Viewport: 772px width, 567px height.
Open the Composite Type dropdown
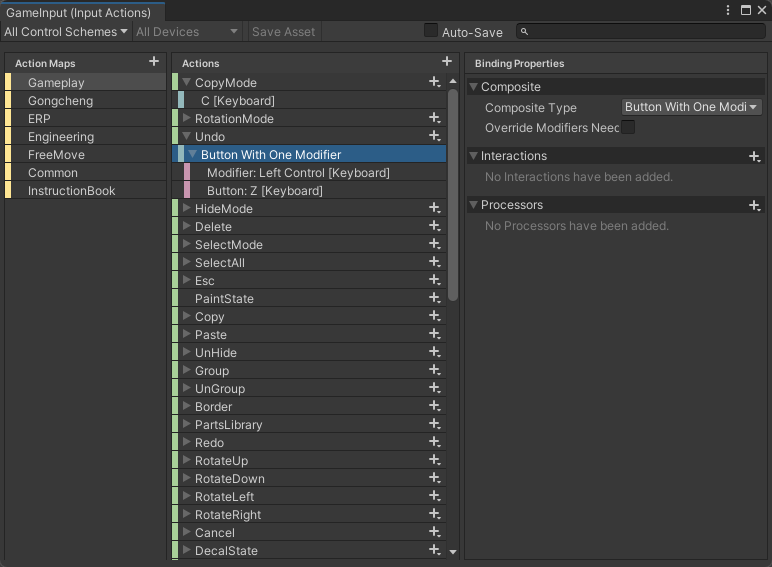(692, 107)
